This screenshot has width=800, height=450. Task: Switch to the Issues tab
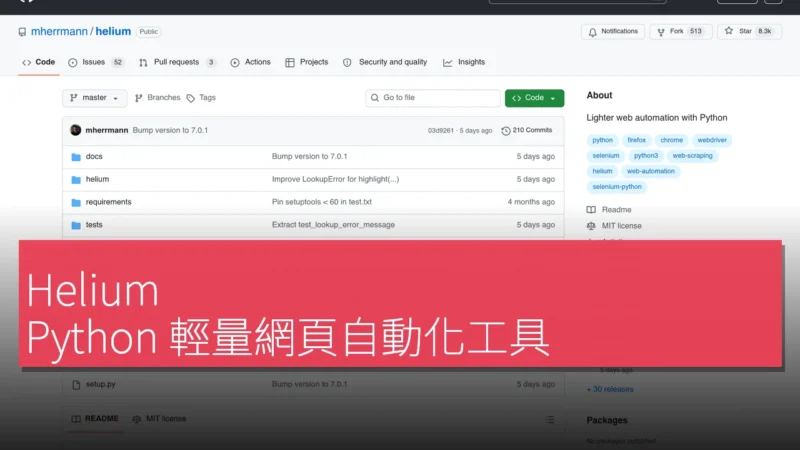tap(96, 62)
